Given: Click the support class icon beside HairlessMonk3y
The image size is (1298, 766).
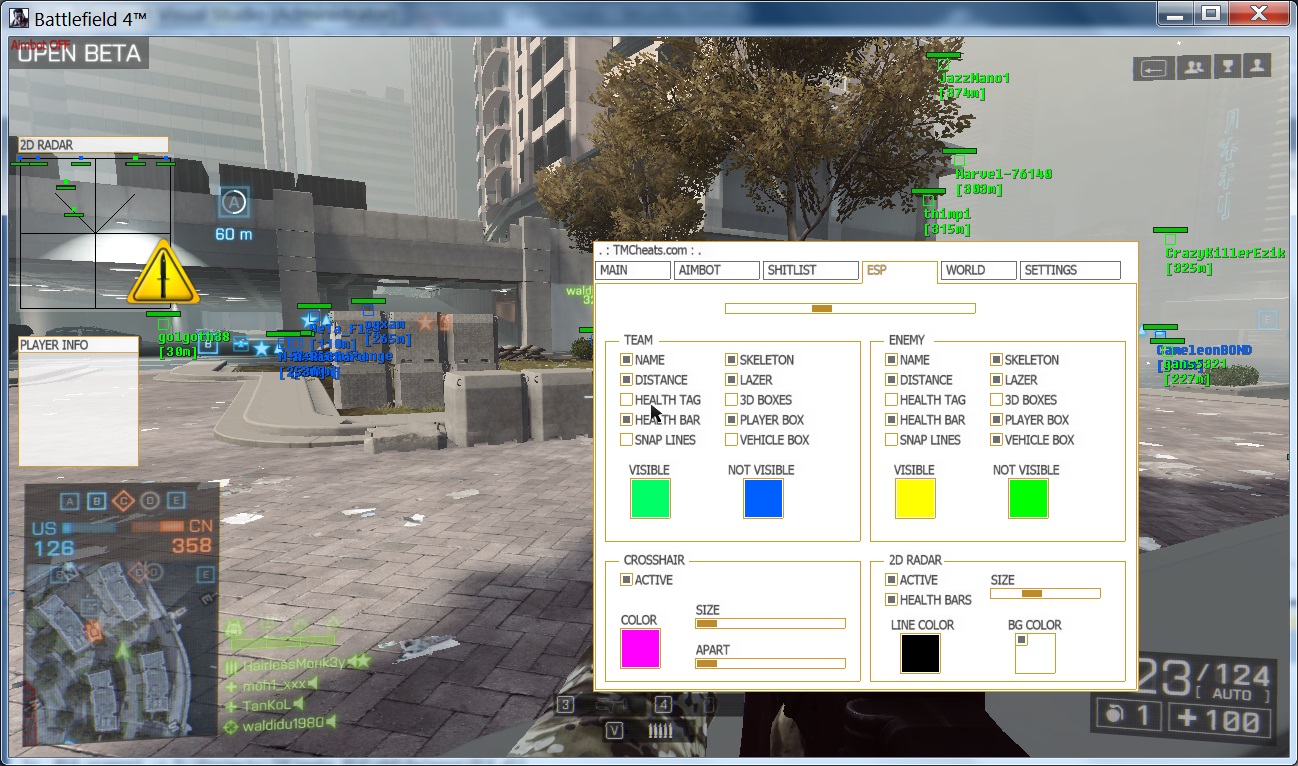Looking at the screenshot, I should pyautogui.click(x=231, y=665).
